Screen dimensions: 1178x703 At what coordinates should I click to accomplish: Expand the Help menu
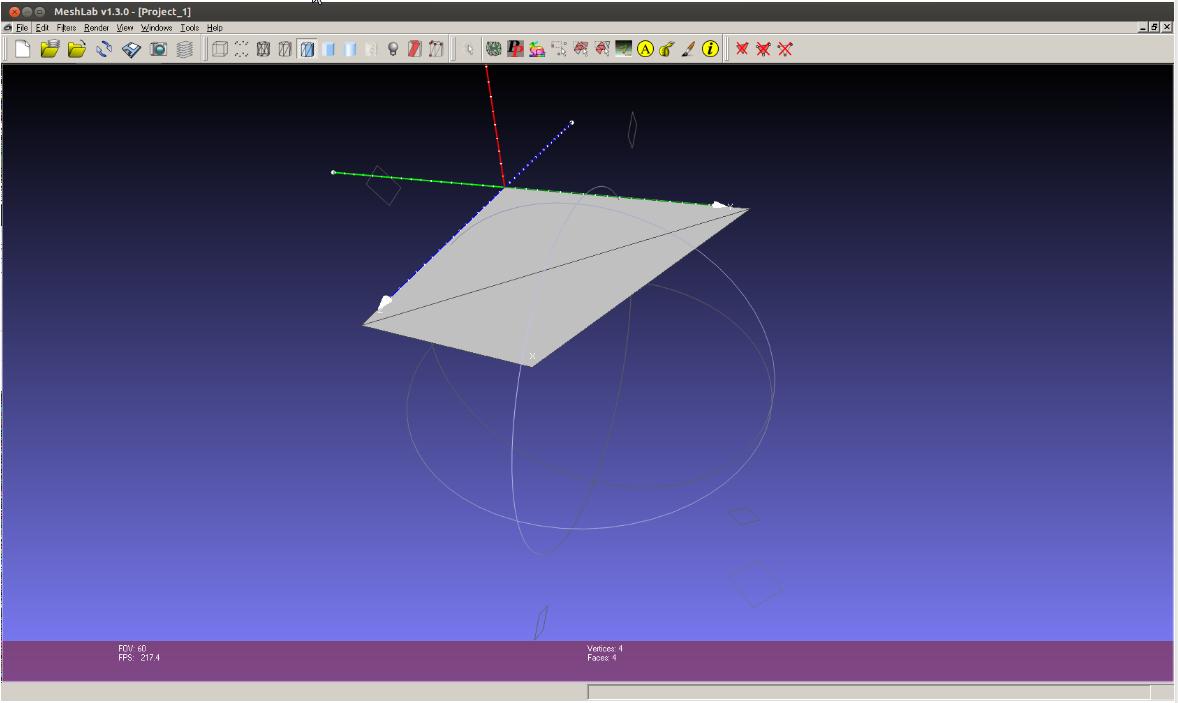tap(215, 28)
